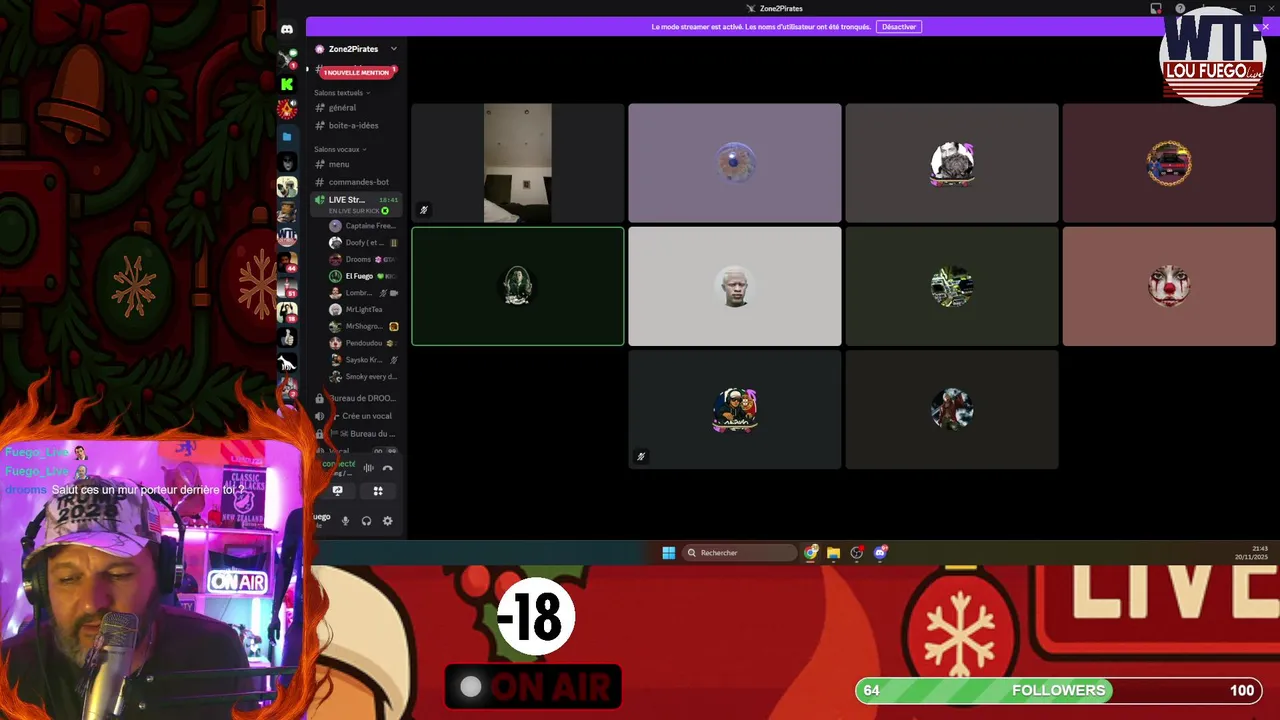1280x720 pixels.
Task: Open the thumbs-up server icon
Action: (x=287, y=337)
